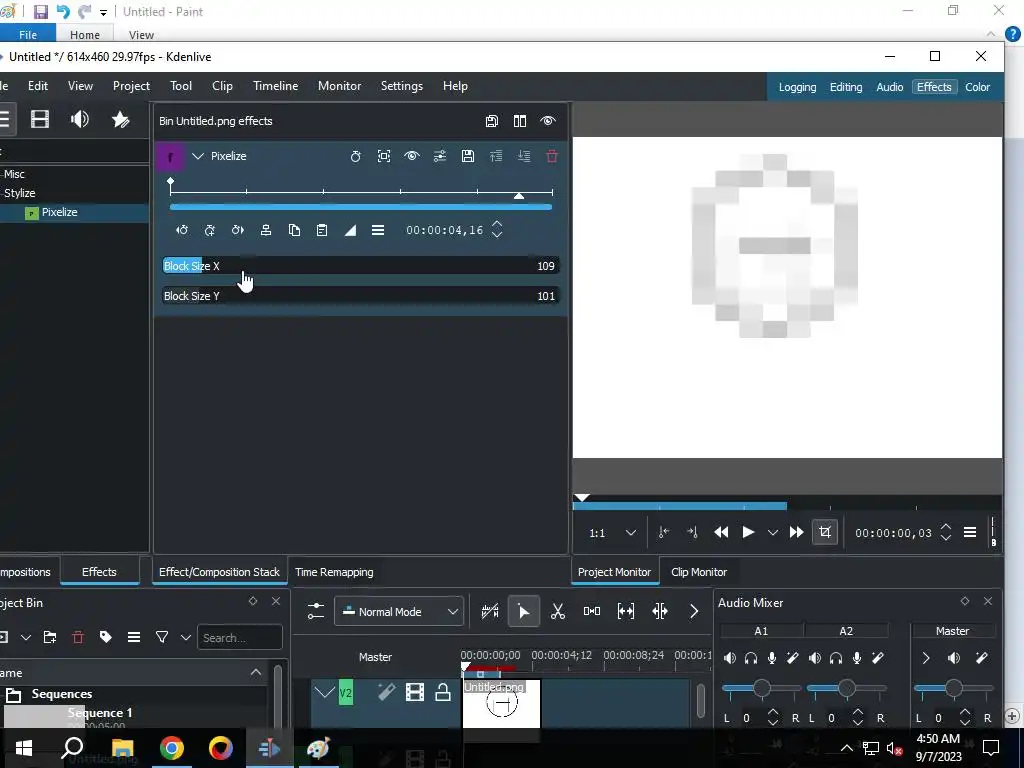Open the Monitor menu
This screenshot has height=768, width=1024.
coord(340,86)
